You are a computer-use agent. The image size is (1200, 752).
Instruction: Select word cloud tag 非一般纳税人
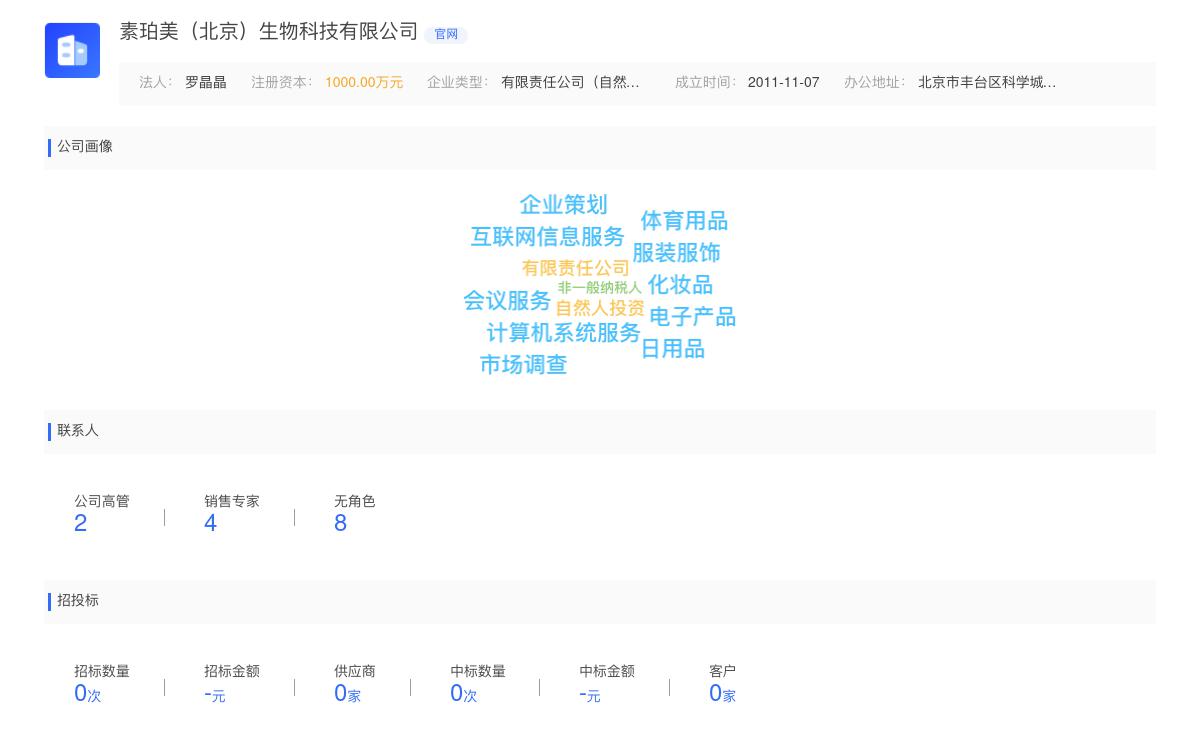point(600,288)
